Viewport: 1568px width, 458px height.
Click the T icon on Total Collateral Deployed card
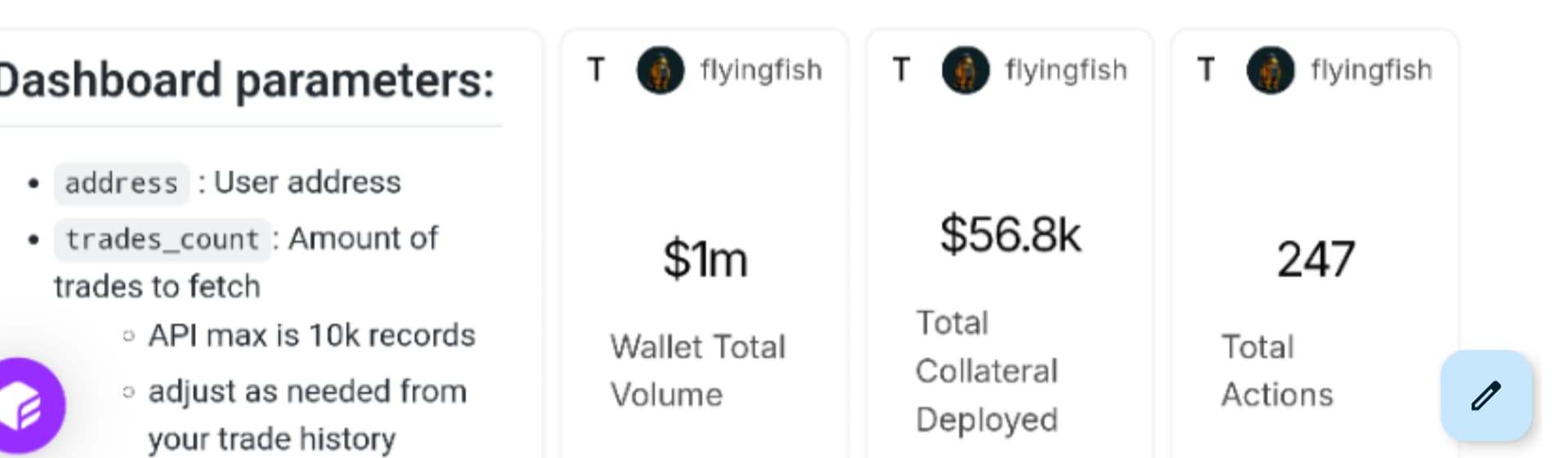[x=901, y=70]
